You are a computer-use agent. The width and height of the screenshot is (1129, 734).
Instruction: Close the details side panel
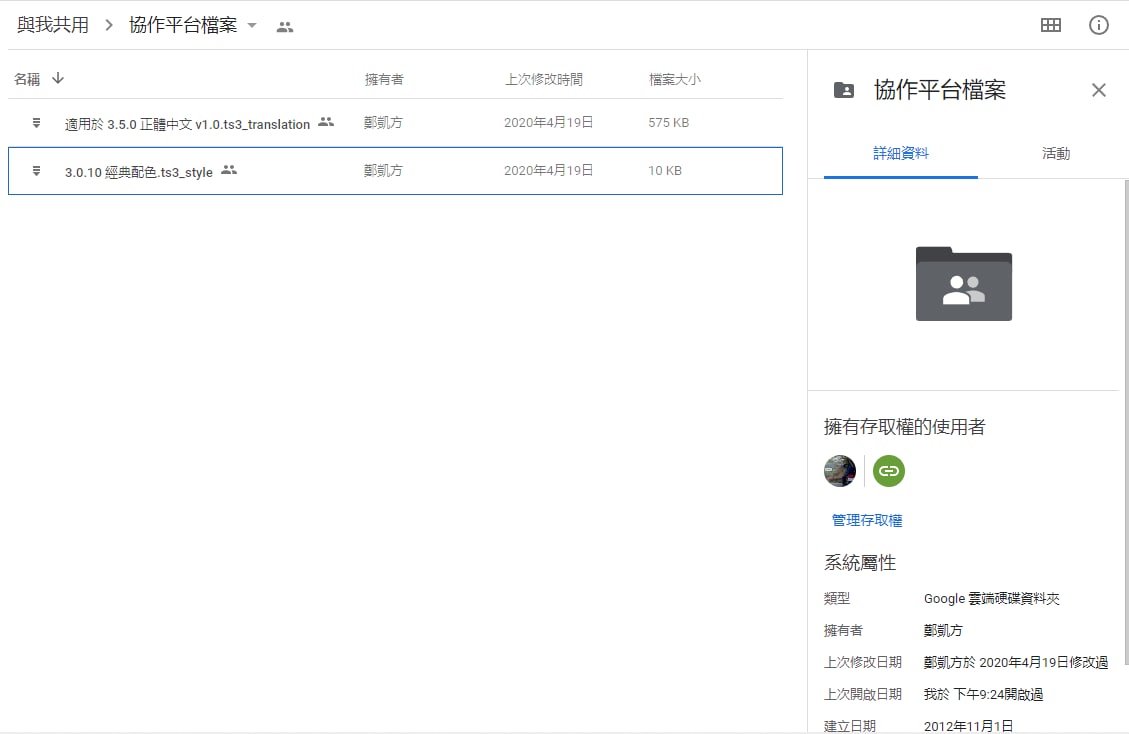(x=1098, y=90)
